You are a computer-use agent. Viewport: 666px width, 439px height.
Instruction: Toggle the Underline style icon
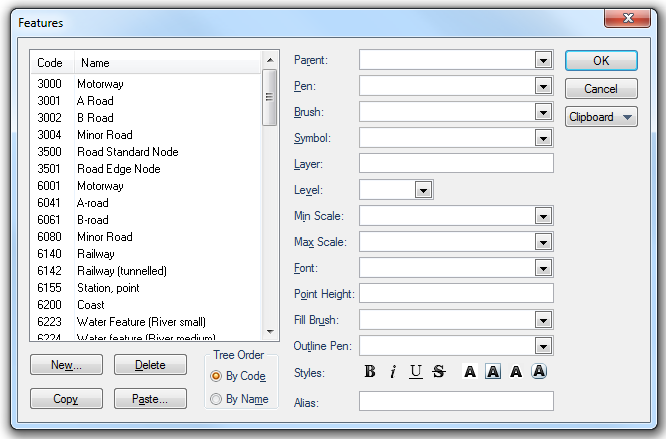416,372
